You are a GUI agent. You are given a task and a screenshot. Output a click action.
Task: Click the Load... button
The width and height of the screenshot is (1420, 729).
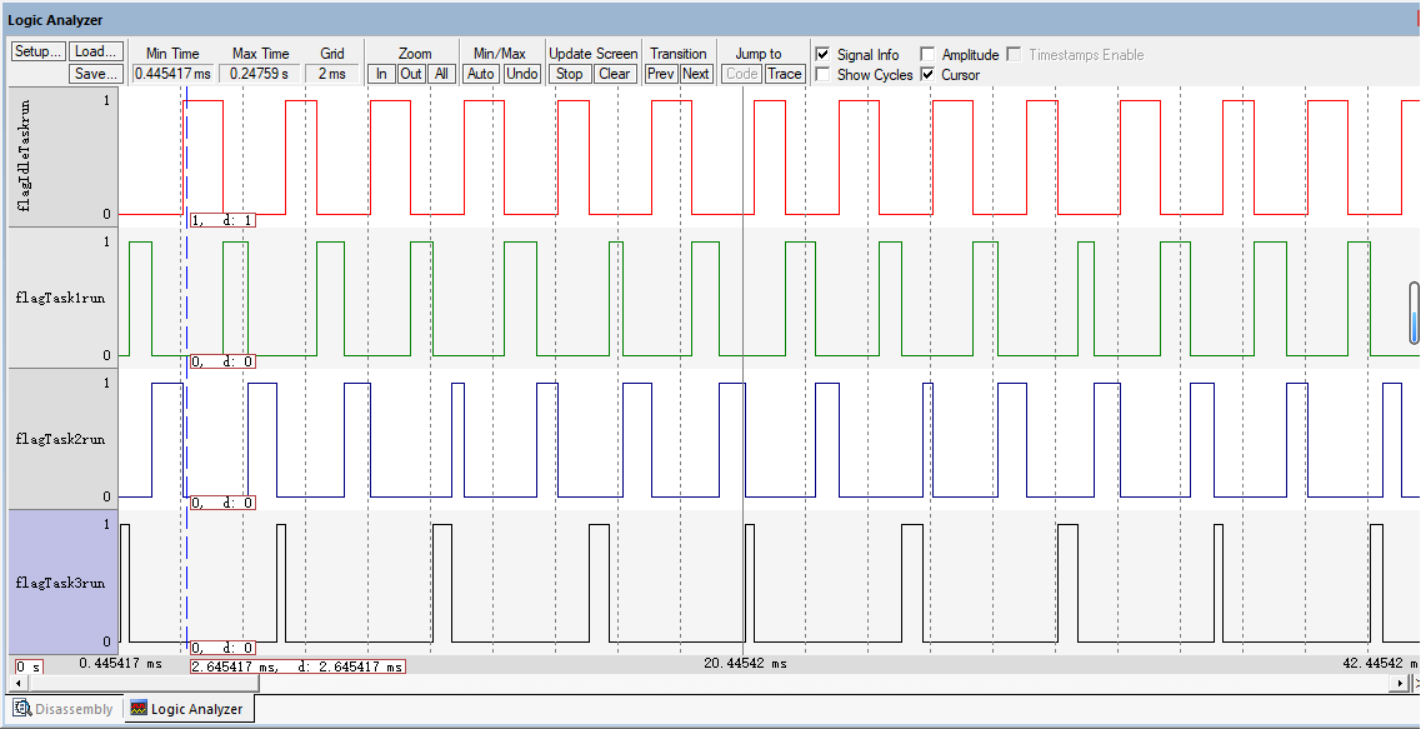pyautogui.click(x=96, y=52)
